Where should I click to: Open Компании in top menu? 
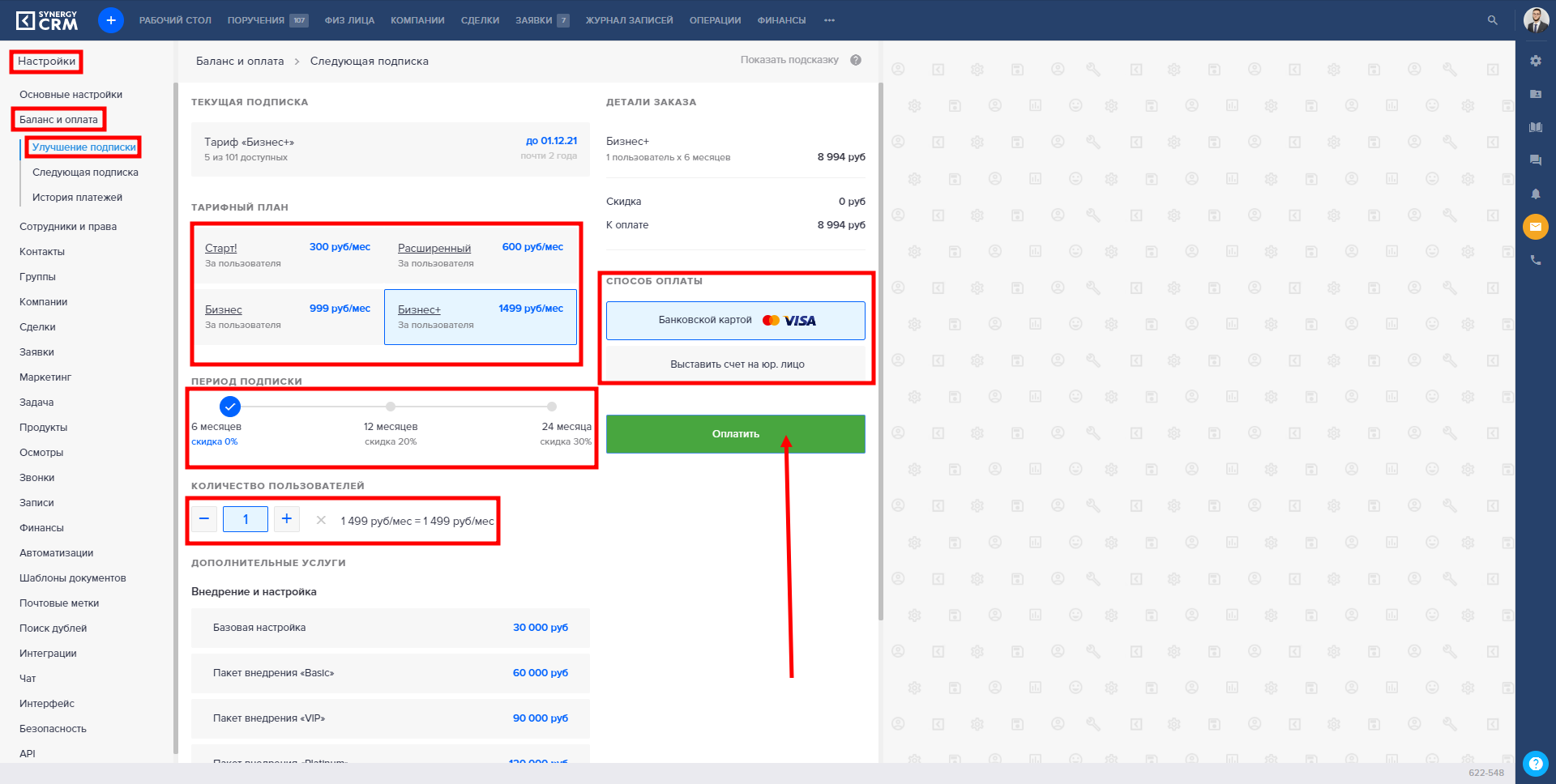(x=417, y=20)
